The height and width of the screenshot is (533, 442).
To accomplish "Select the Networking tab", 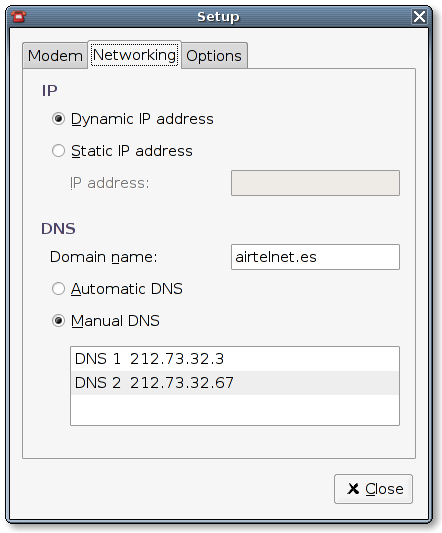I will [135, 55].
